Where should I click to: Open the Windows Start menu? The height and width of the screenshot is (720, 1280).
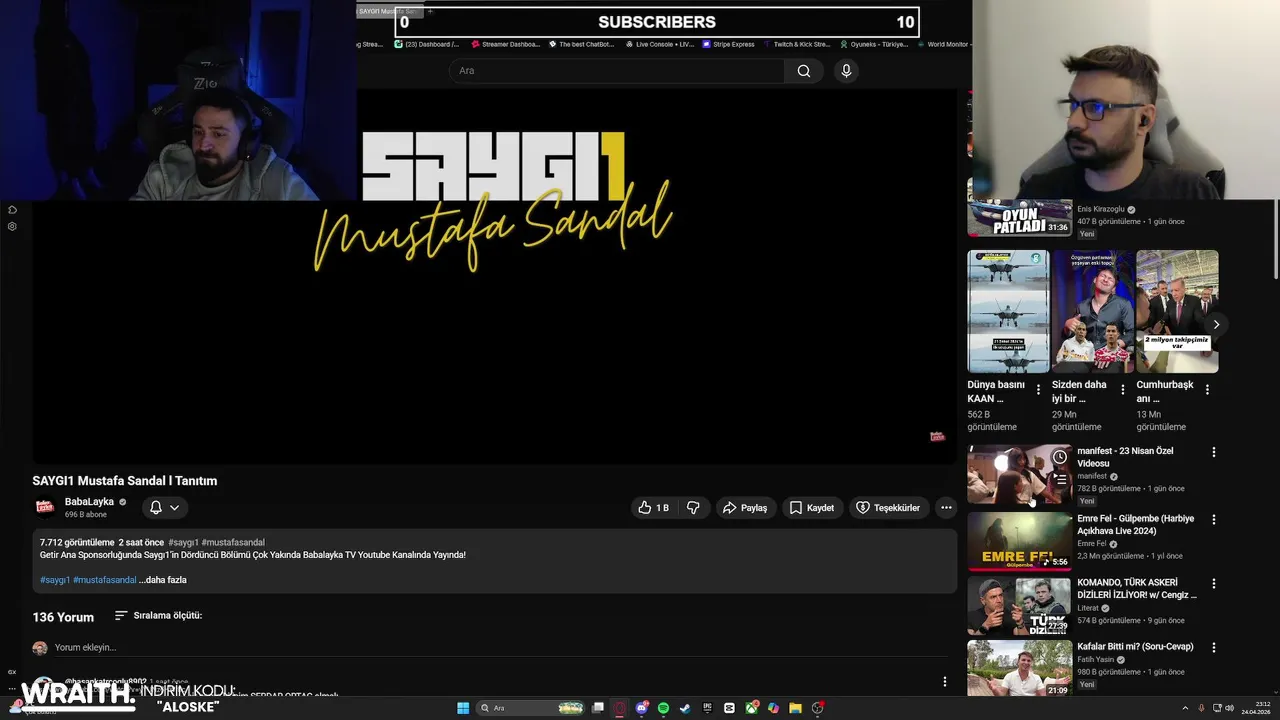tap(463, 708)
